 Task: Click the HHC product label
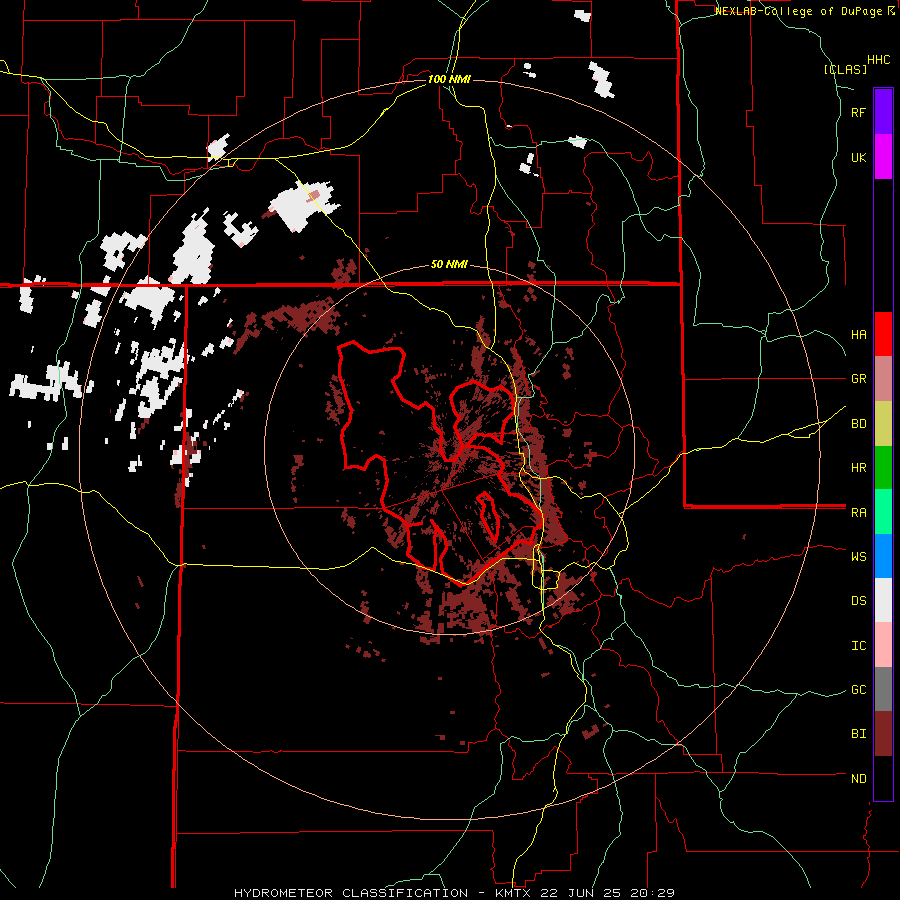[x=879, y=60]
